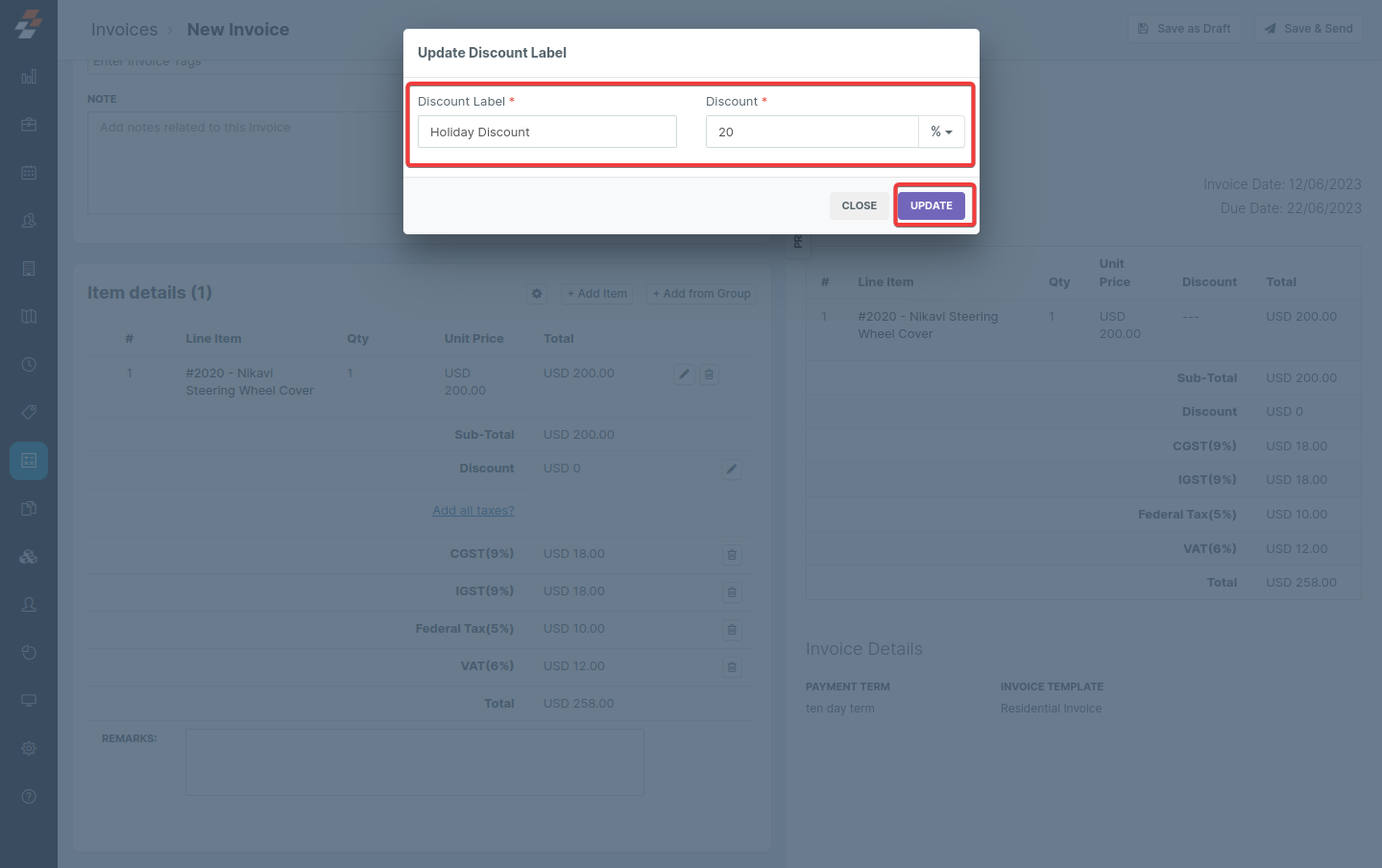Image resolution: width=1382 pixels, height=868 pixels.
Task: Open the folded map icon in sidebar
Action: coord(29,317)
